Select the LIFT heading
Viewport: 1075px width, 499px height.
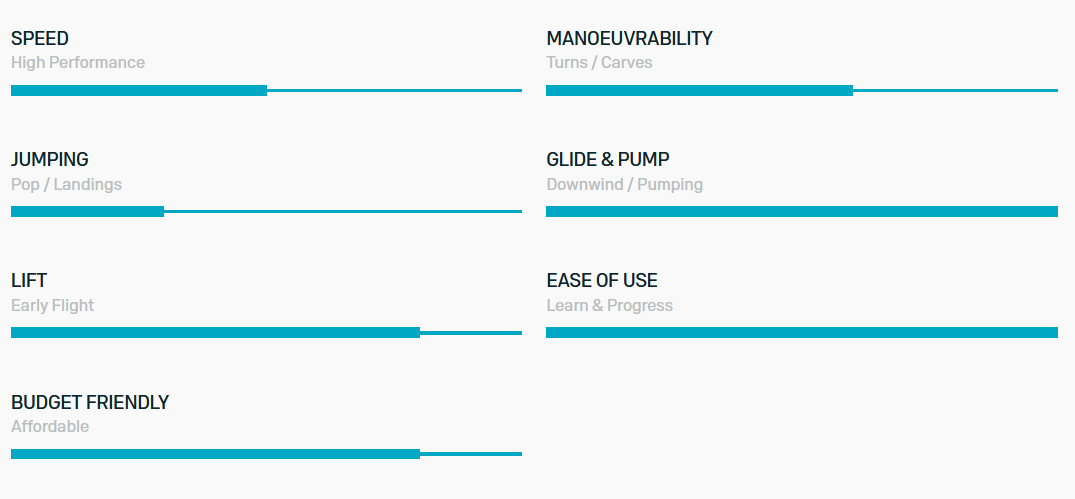(29, 280)
